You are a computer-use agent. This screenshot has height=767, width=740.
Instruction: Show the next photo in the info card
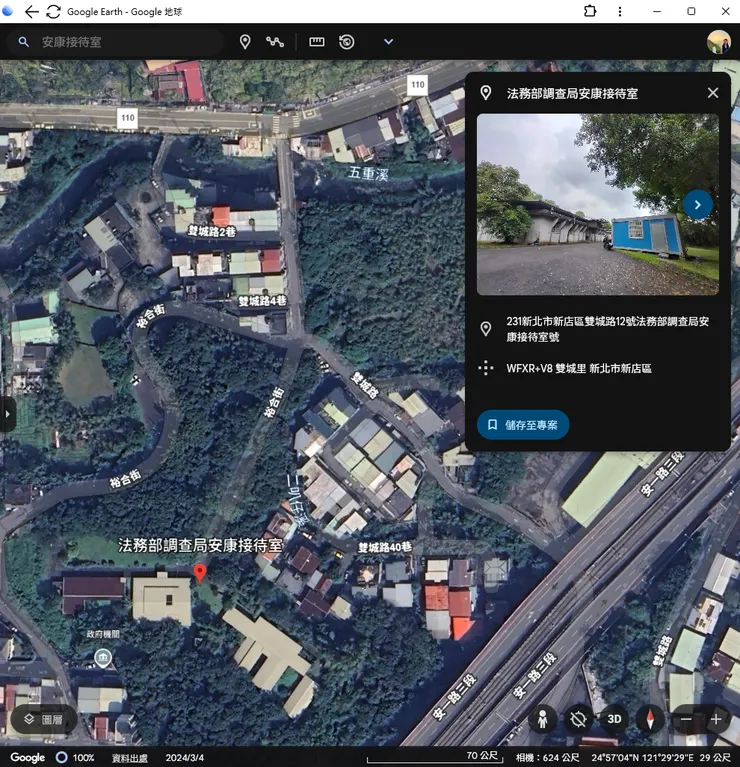(697, 204)
